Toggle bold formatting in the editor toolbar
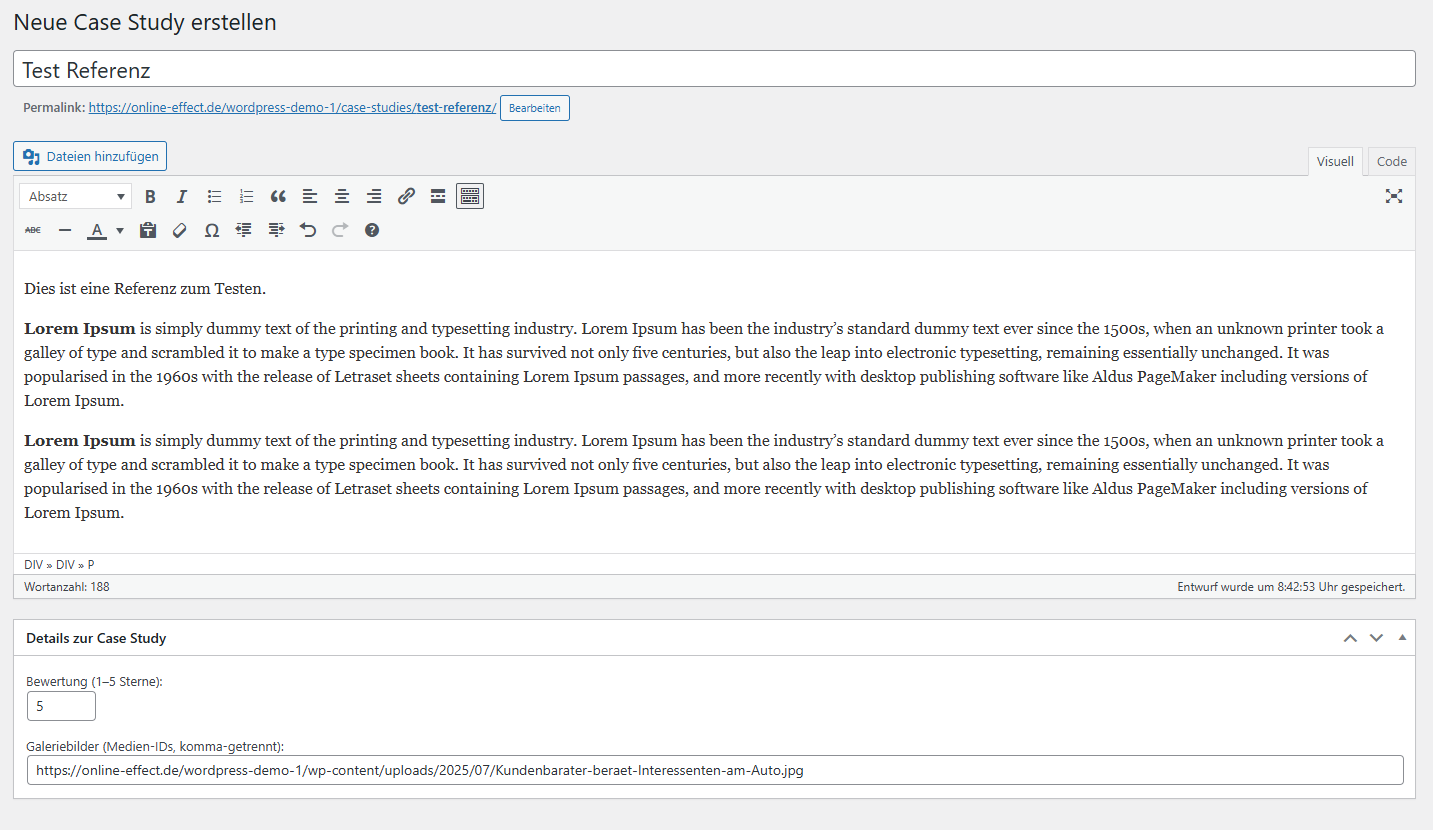 pyautogui.click(x=150, y=197)
